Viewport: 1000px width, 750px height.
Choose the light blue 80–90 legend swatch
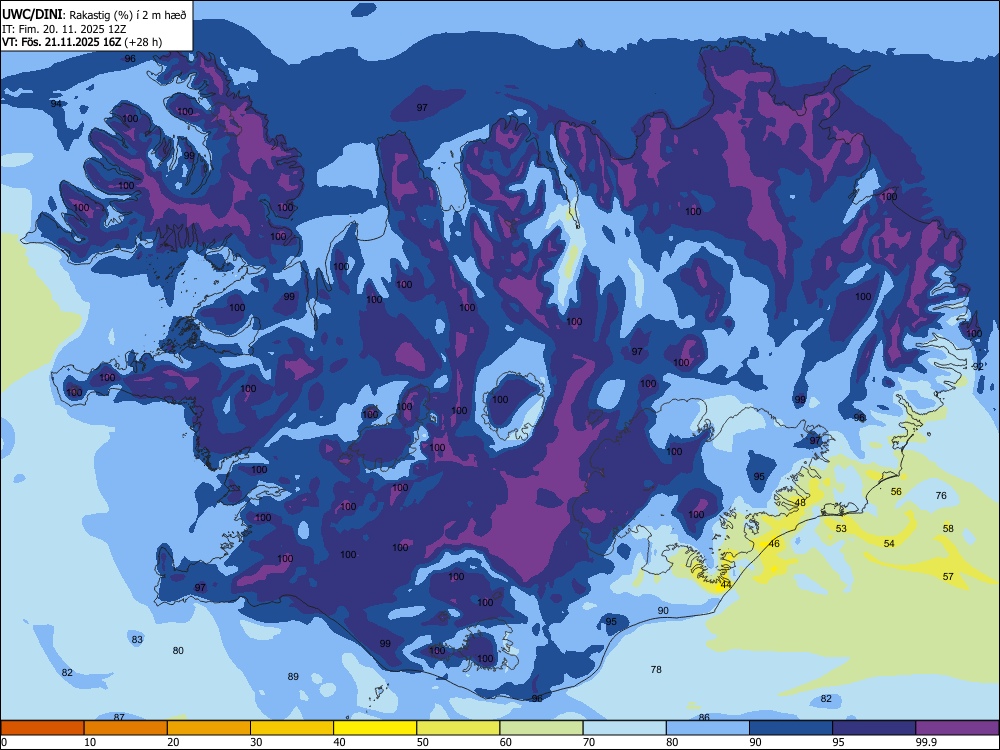click(708, 728)
